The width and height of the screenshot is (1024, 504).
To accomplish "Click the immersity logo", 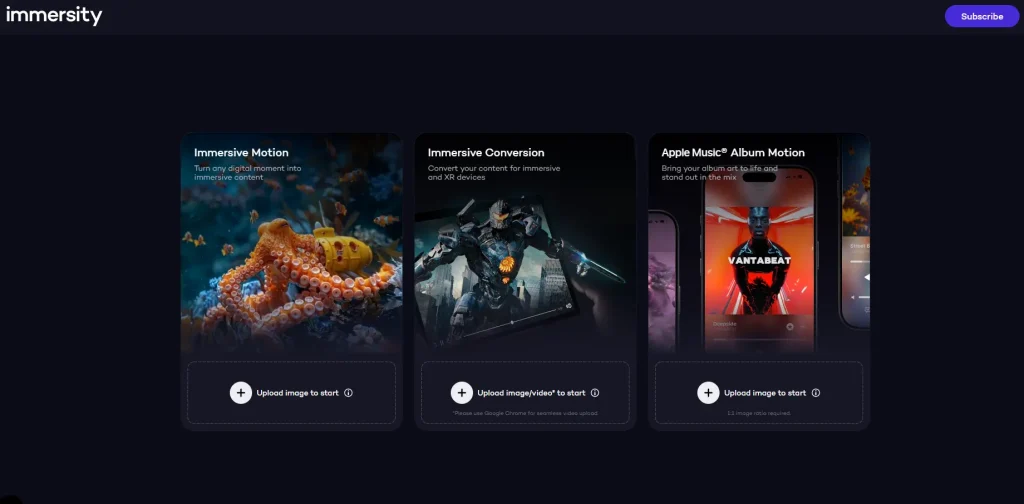I will [x=54, y=16].
